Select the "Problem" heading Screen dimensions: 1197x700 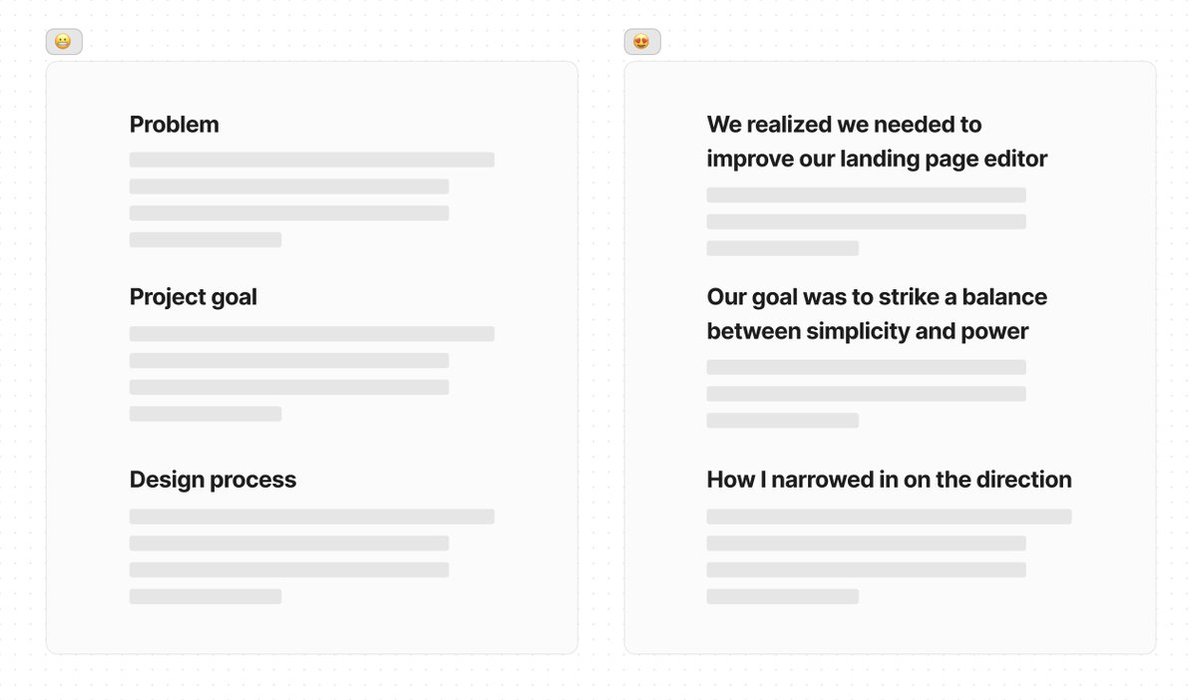point(174,125)
